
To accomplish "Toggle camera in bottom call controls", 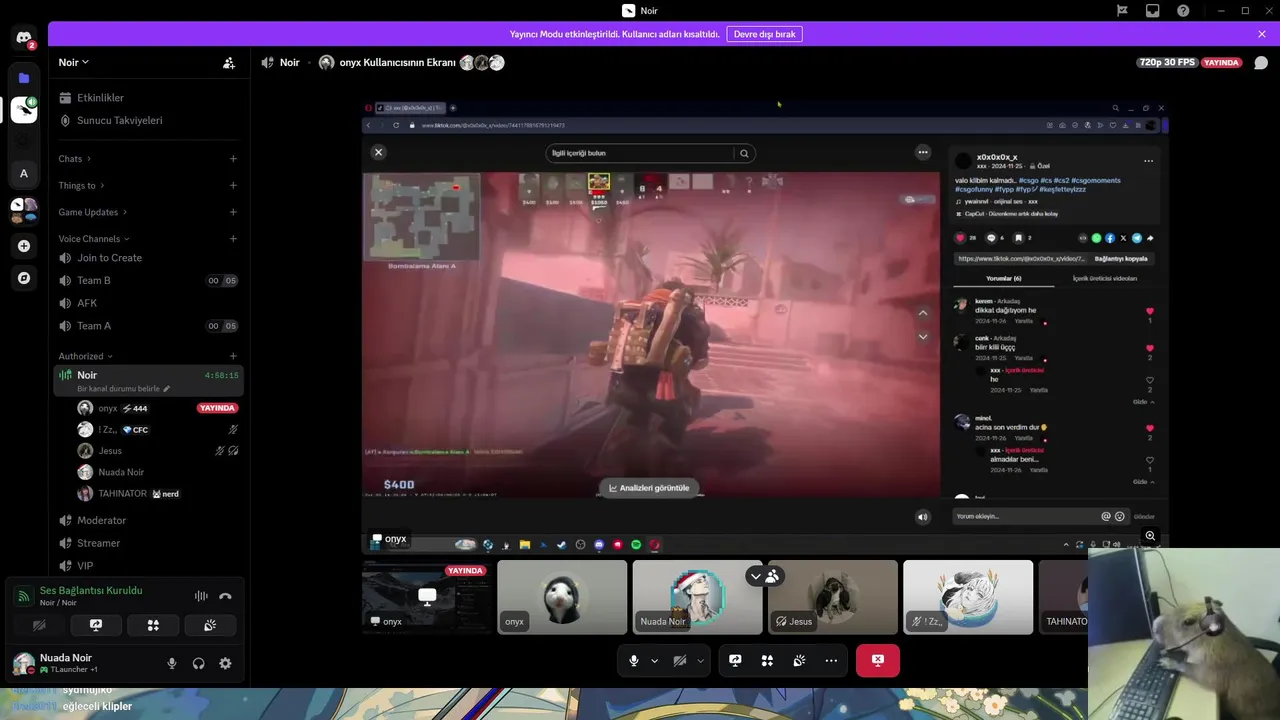I will point(679,661).
